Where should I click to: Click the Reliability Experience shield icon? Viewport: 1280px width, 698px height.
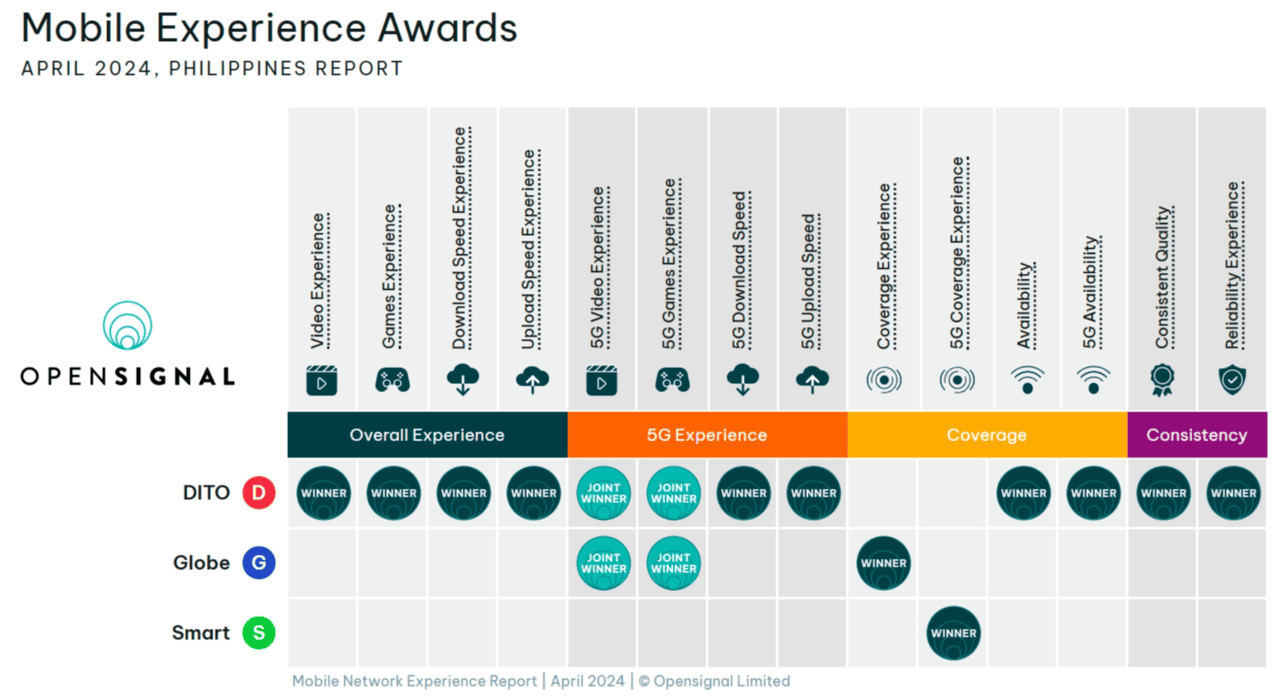(1232, 380)
